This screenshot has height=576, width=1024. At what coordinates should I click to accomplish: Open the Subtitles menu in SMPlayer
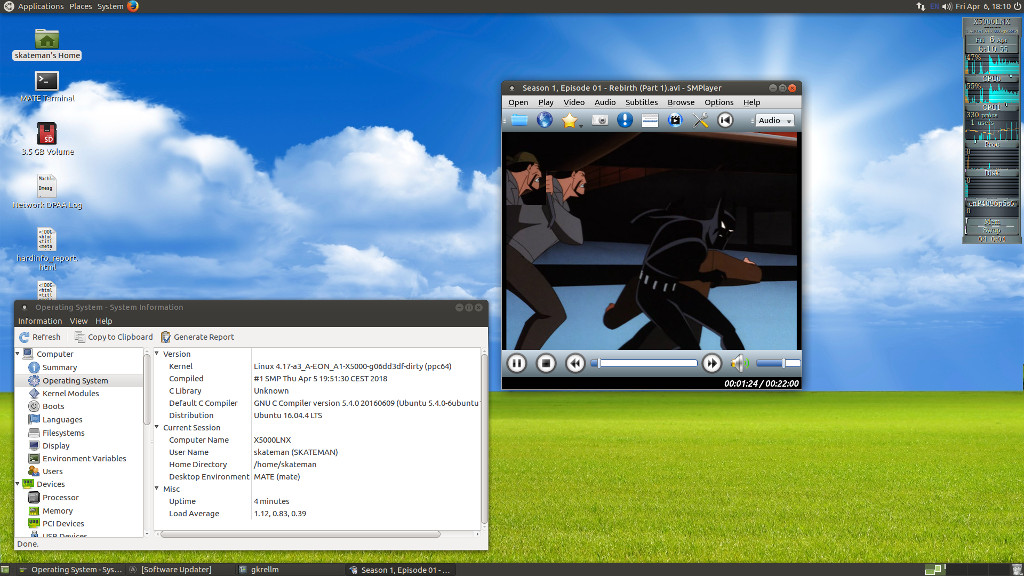641,102
